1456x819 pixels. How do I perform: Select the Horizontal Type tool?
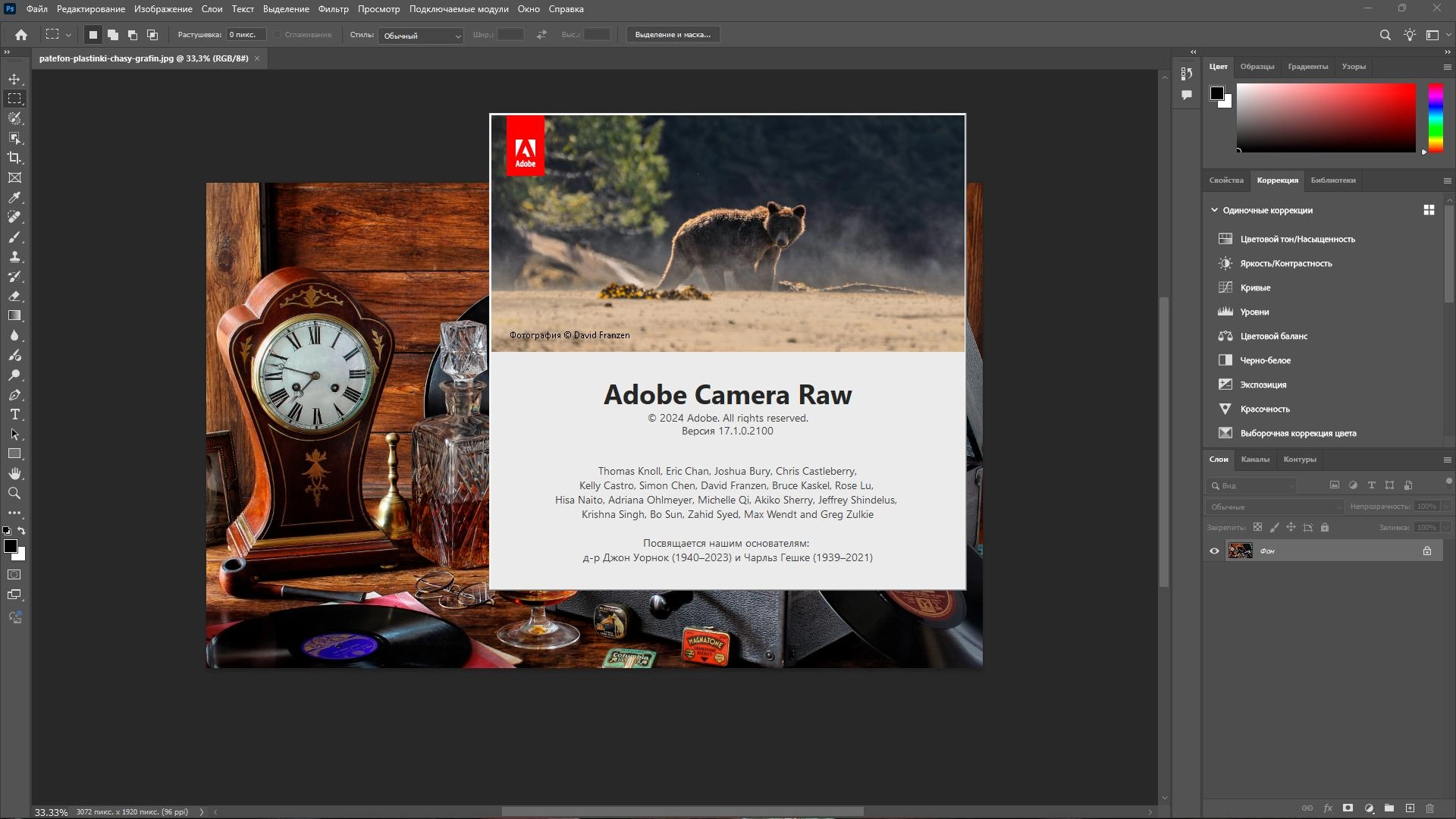tap(14, 414)
